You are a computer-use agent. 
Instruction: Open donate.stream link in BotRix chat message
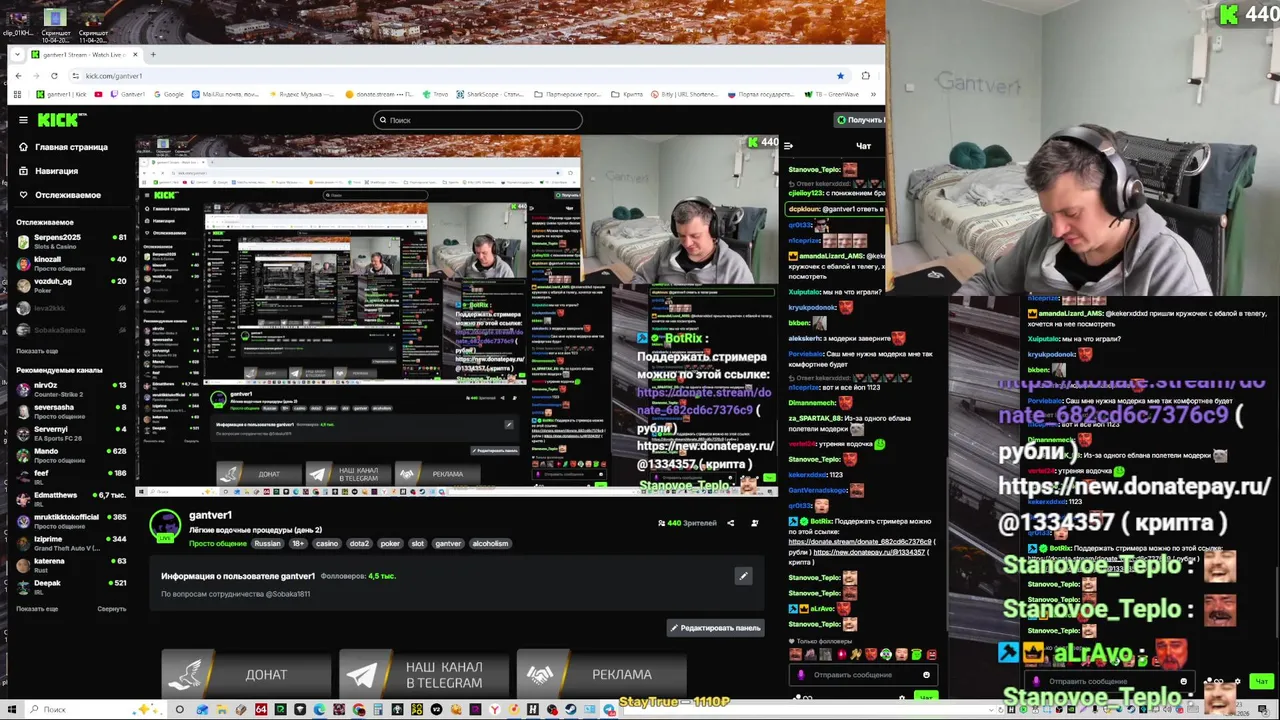[860, 541]
